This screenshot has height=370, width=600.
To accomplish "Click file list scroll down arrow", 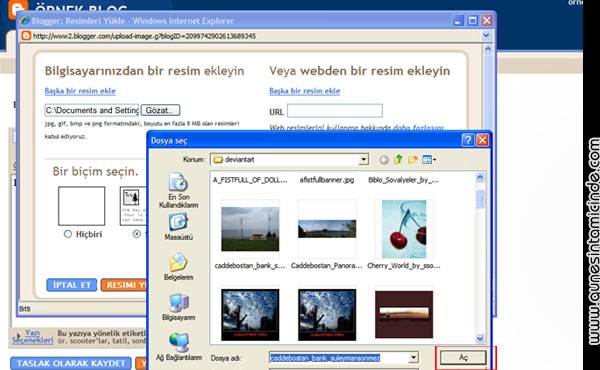I will (x=480, y=338).
